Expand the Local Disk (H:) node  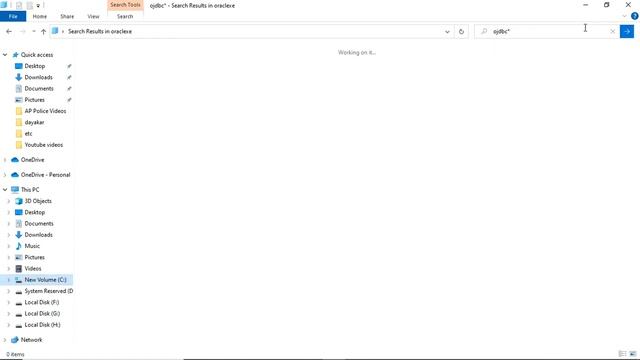point(9,325)
